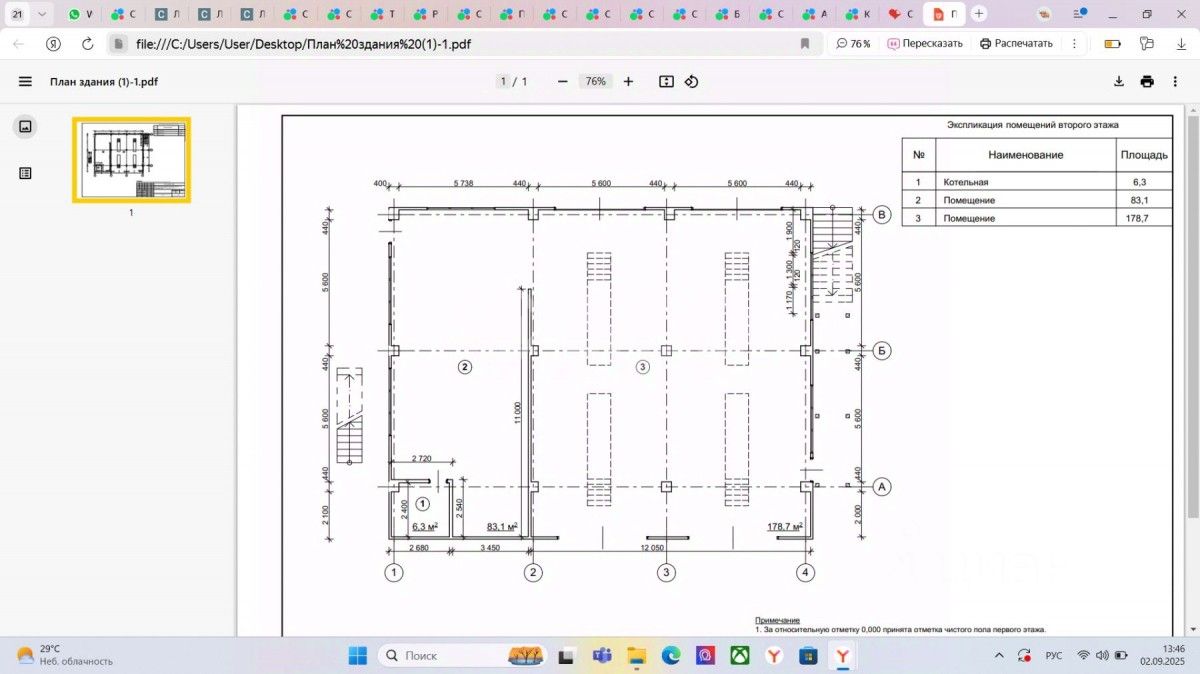Select the page 1 thumbnail

[x=132, y=160]
